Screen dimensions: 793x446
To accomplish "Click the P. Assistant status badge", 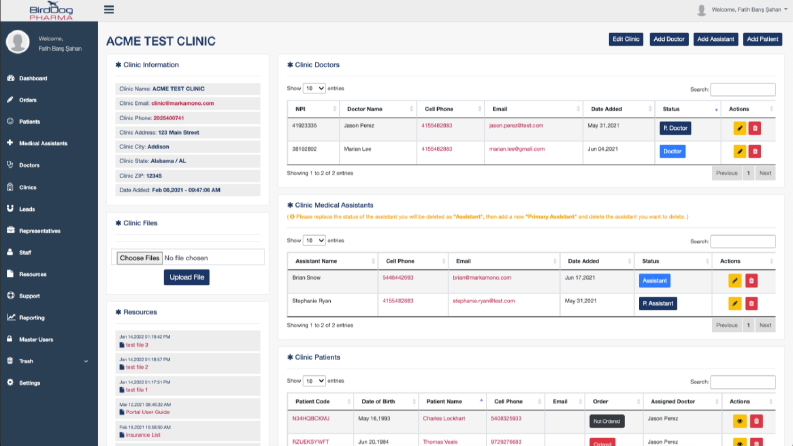I will tap(657, 303).
